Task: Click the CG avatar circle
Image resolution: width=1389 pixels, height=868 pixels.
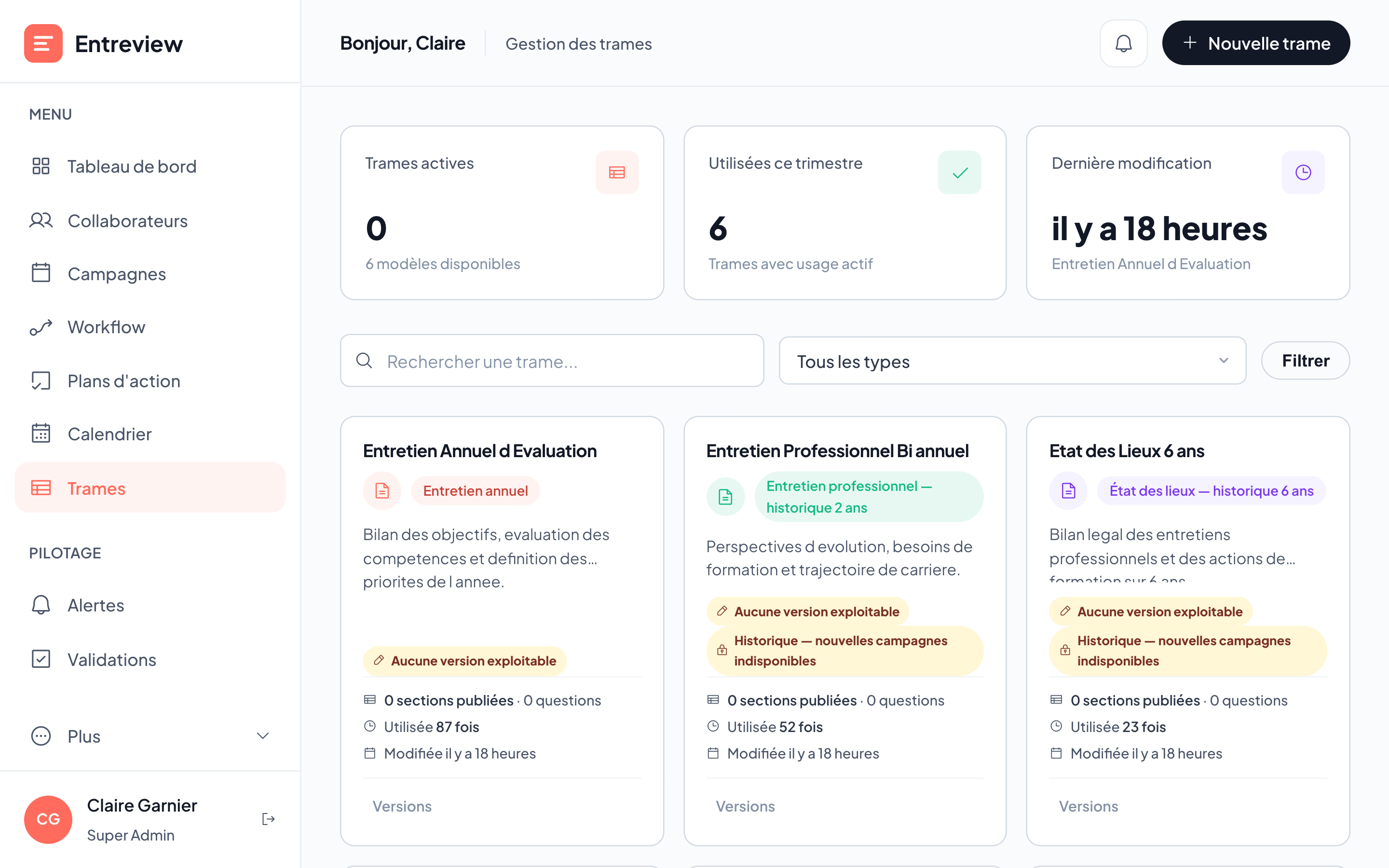Action: click(x=48, y=819)
